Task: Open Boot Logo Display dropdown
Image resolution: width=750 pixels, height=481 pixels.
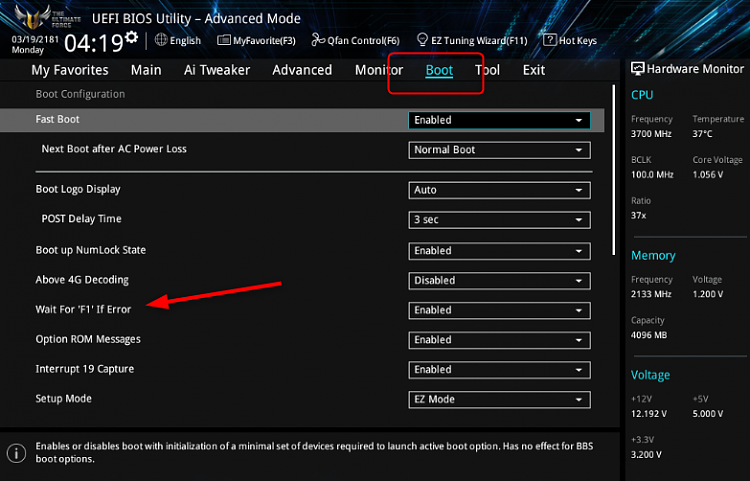Action: pyautogui.click(x=499, y=190)
